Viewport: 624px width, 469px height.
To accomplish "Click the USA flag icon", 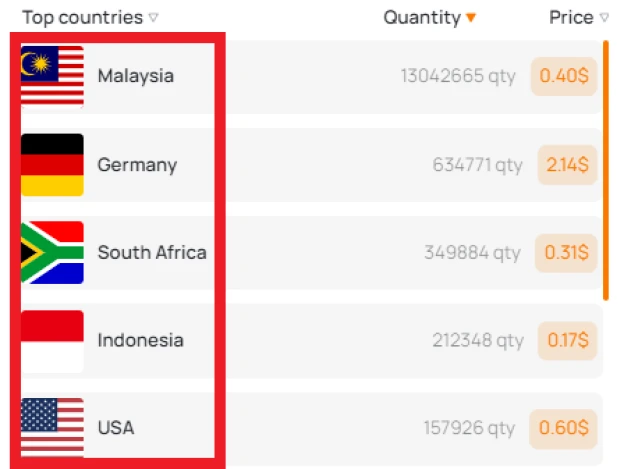I will 52,428.
